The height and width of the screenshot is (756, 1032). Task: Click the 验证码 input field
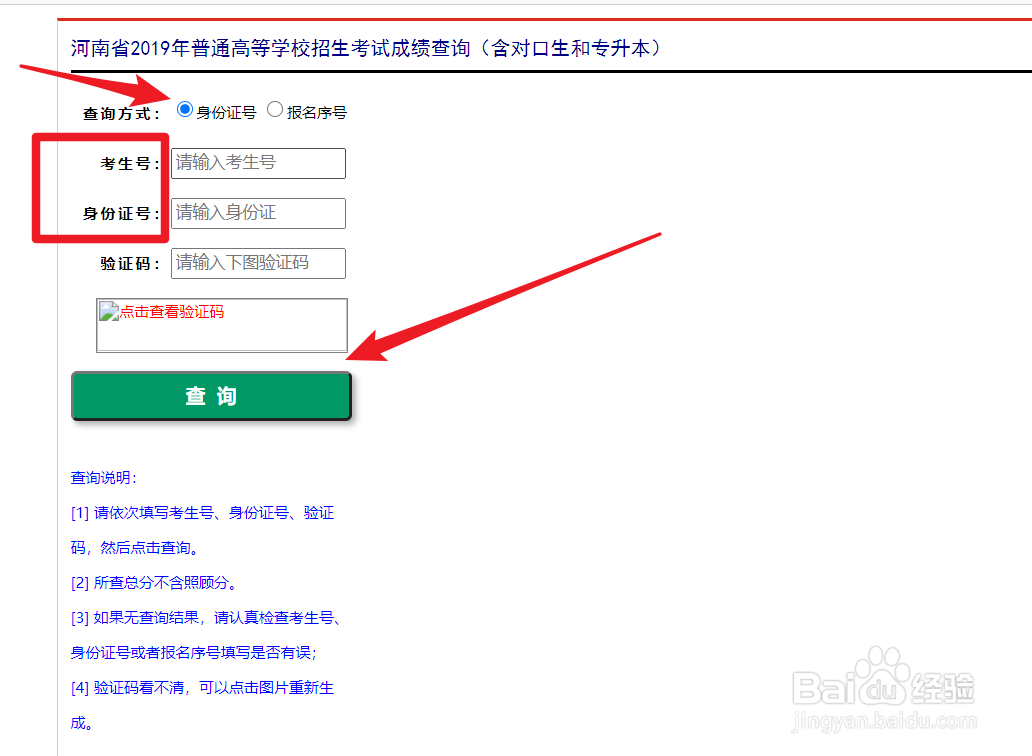pos(257,263)
